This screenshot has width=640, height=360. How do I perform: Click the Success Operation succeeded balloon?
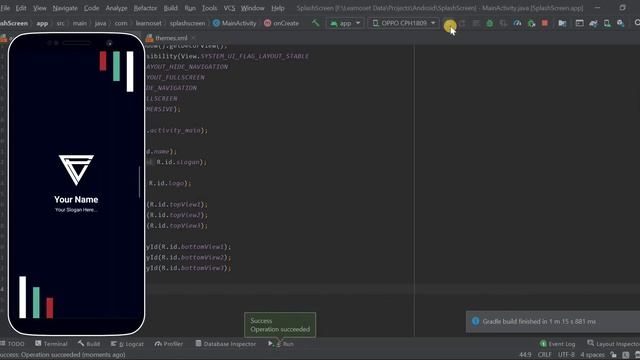click(280, 325)
